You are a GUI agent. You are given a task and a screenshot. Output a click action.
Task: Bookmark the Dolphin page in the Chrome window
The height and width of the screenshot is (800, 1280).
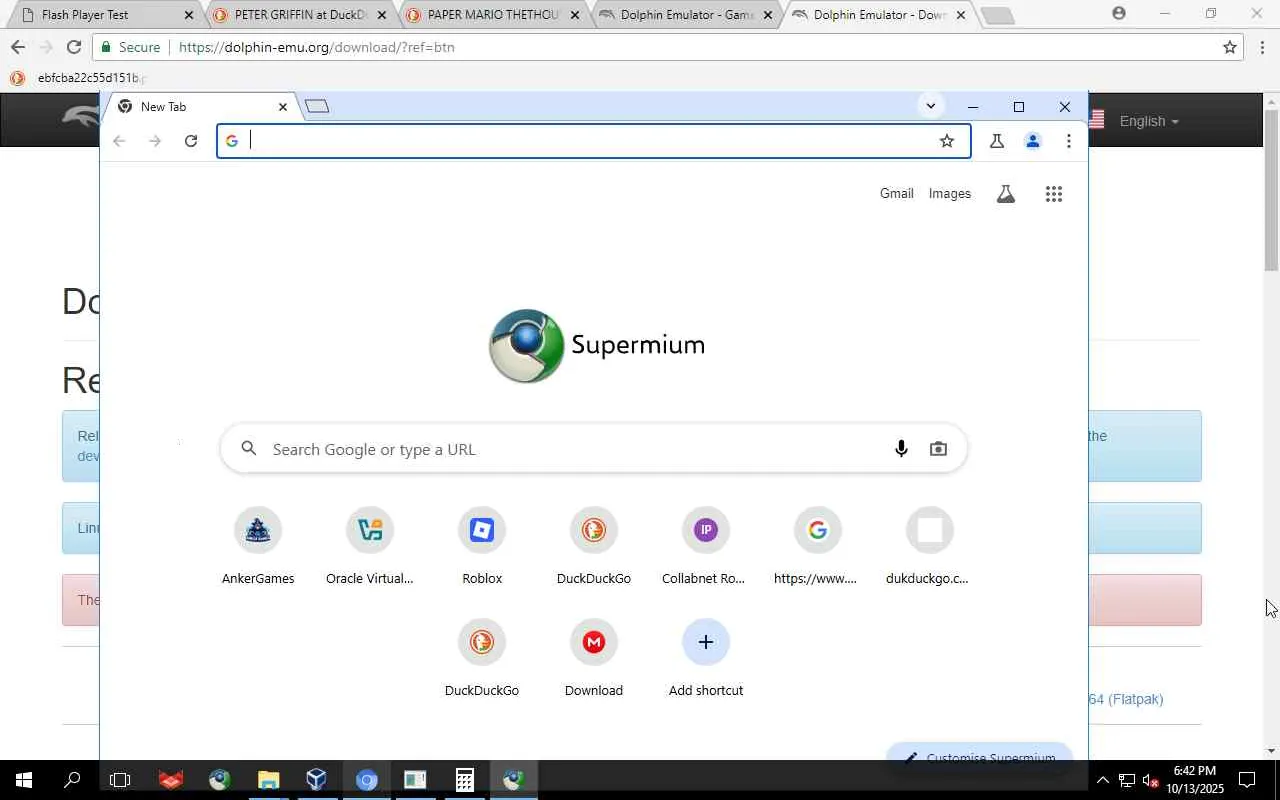tap(1230, 47)
